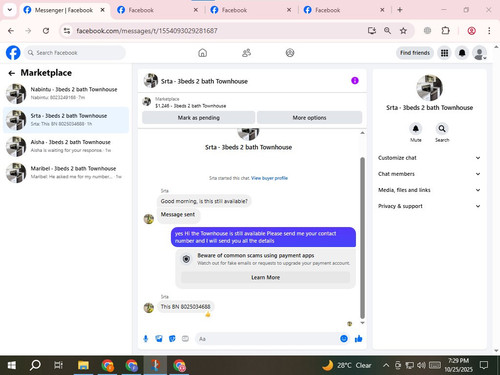Open Aisha townhouse conversation
The image size is (500, 375).
[66, 146]
